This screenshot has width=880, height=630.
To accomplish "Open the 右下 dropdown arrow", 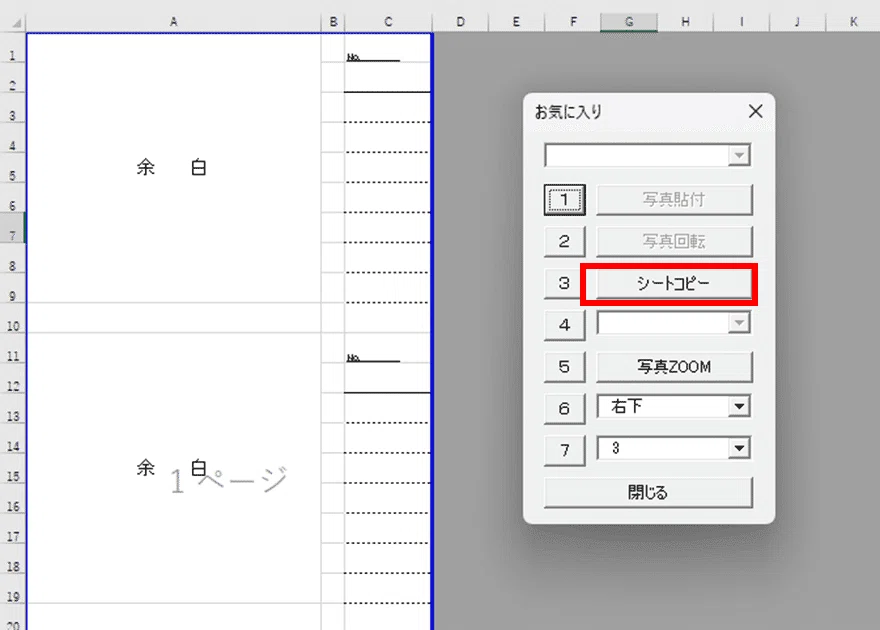I will click(739, 406).
